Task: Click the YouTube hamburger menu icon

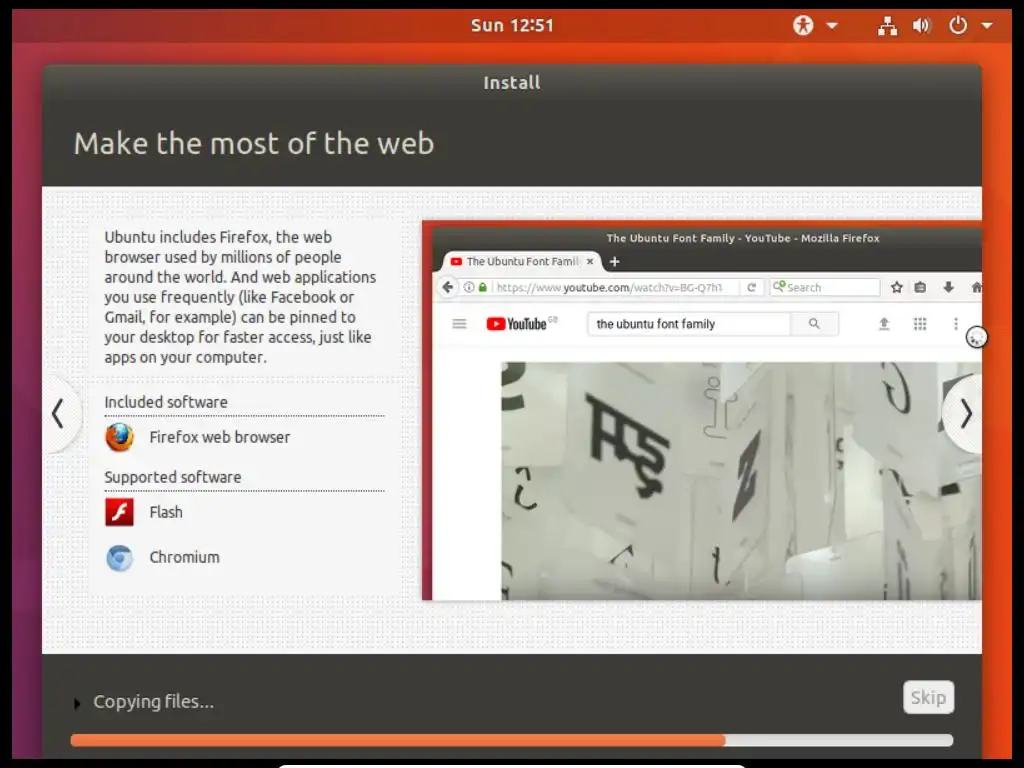Action: coord(459,323)
